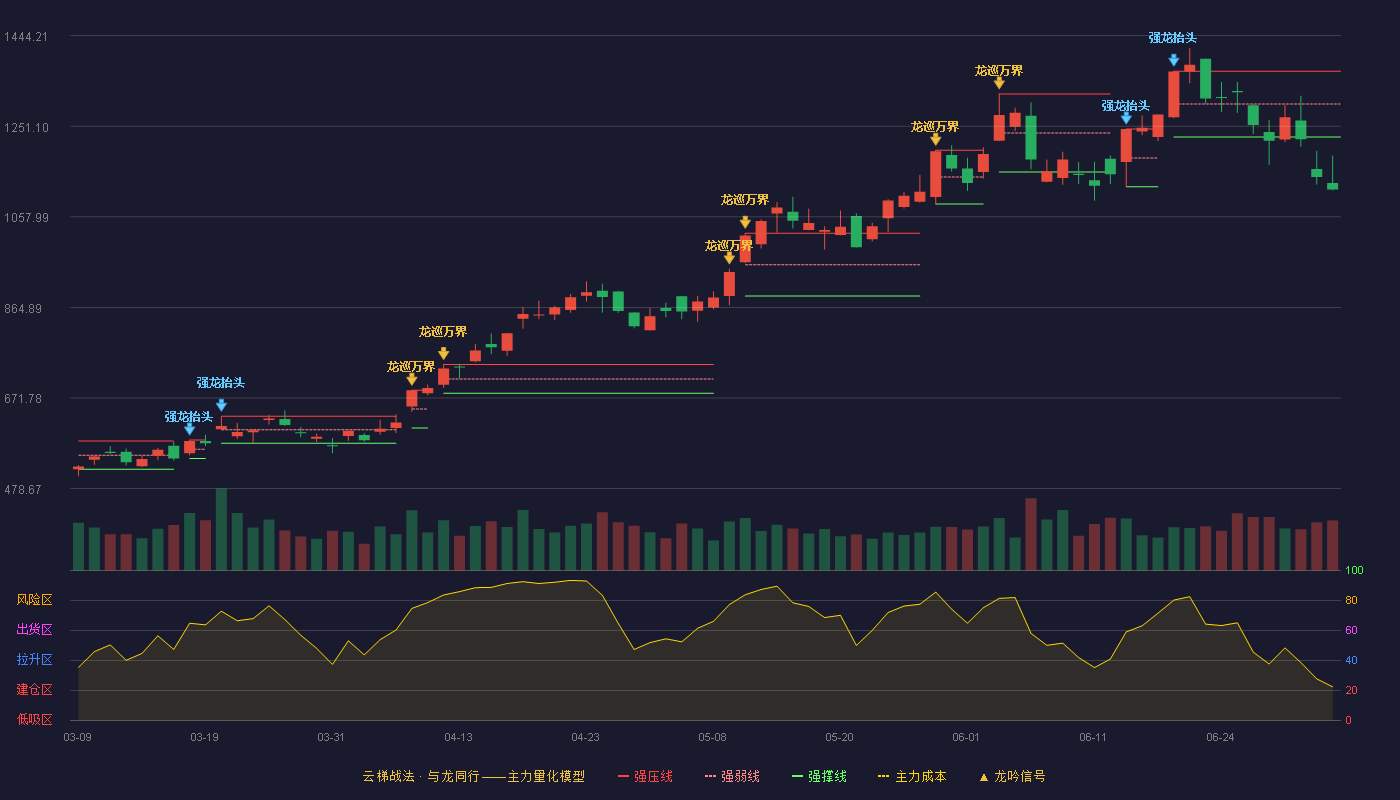Click the 1251.10 price axis label

[x=25, y=127]
